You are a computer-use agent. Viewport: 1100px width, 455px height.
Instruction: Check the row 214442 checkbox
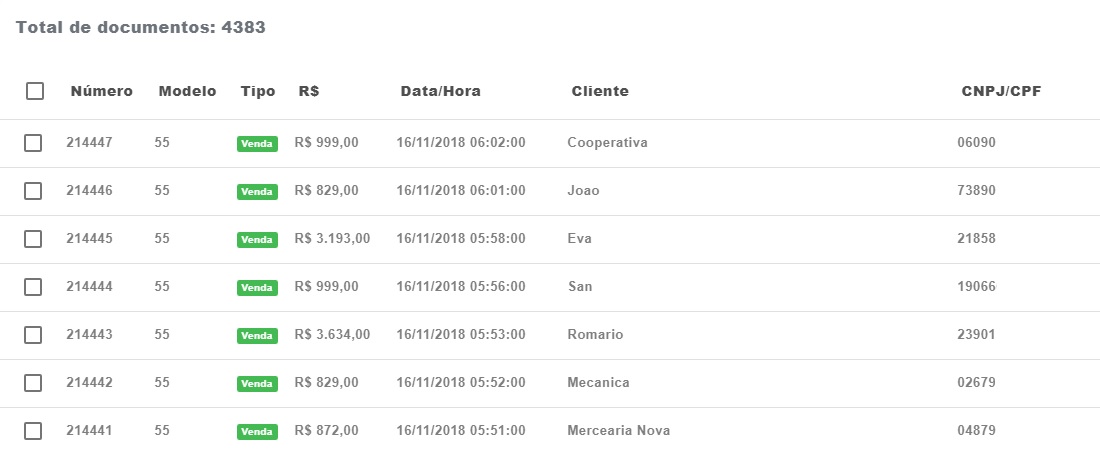(33, 383)
